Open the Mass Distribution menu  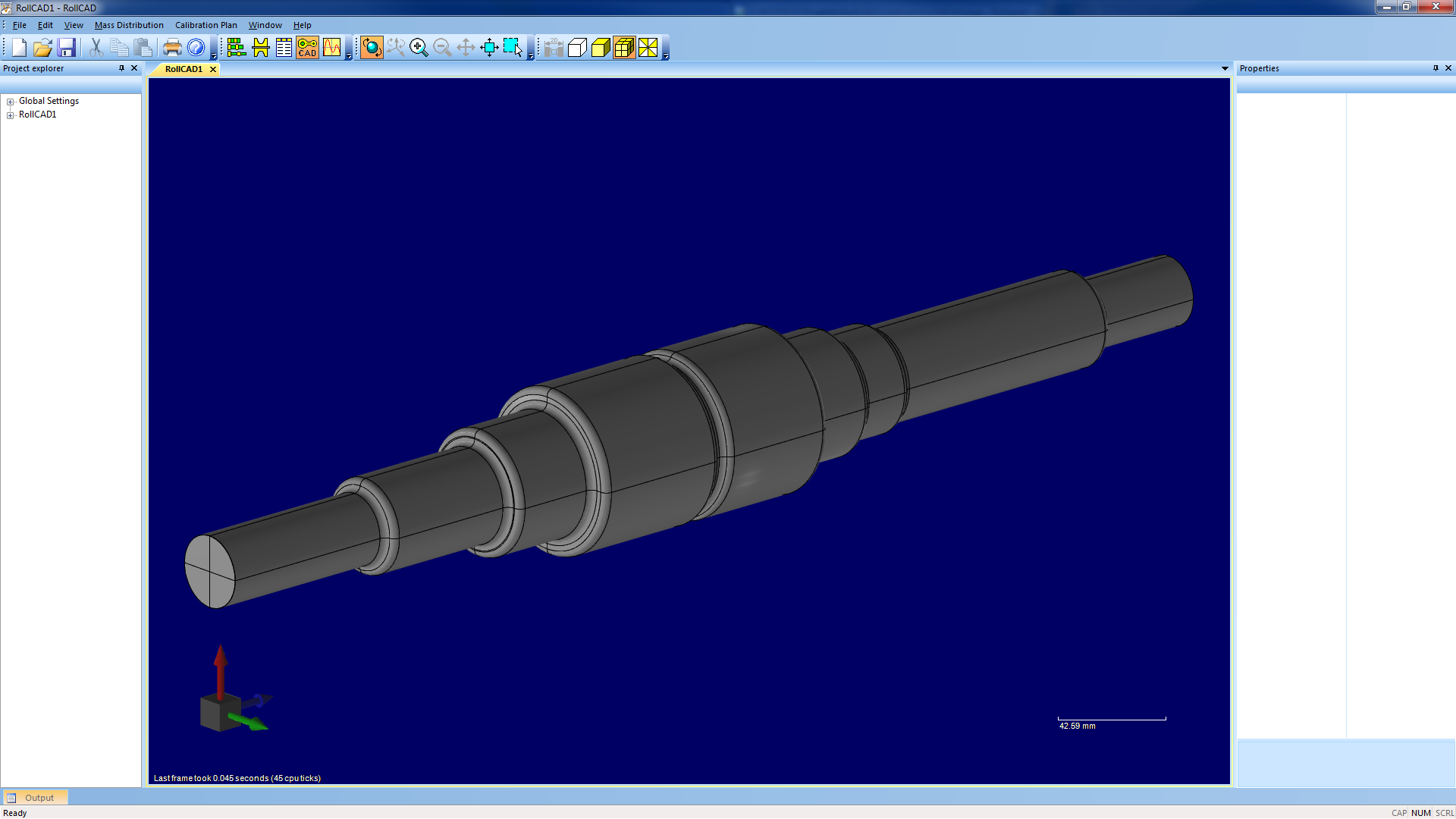129,25
